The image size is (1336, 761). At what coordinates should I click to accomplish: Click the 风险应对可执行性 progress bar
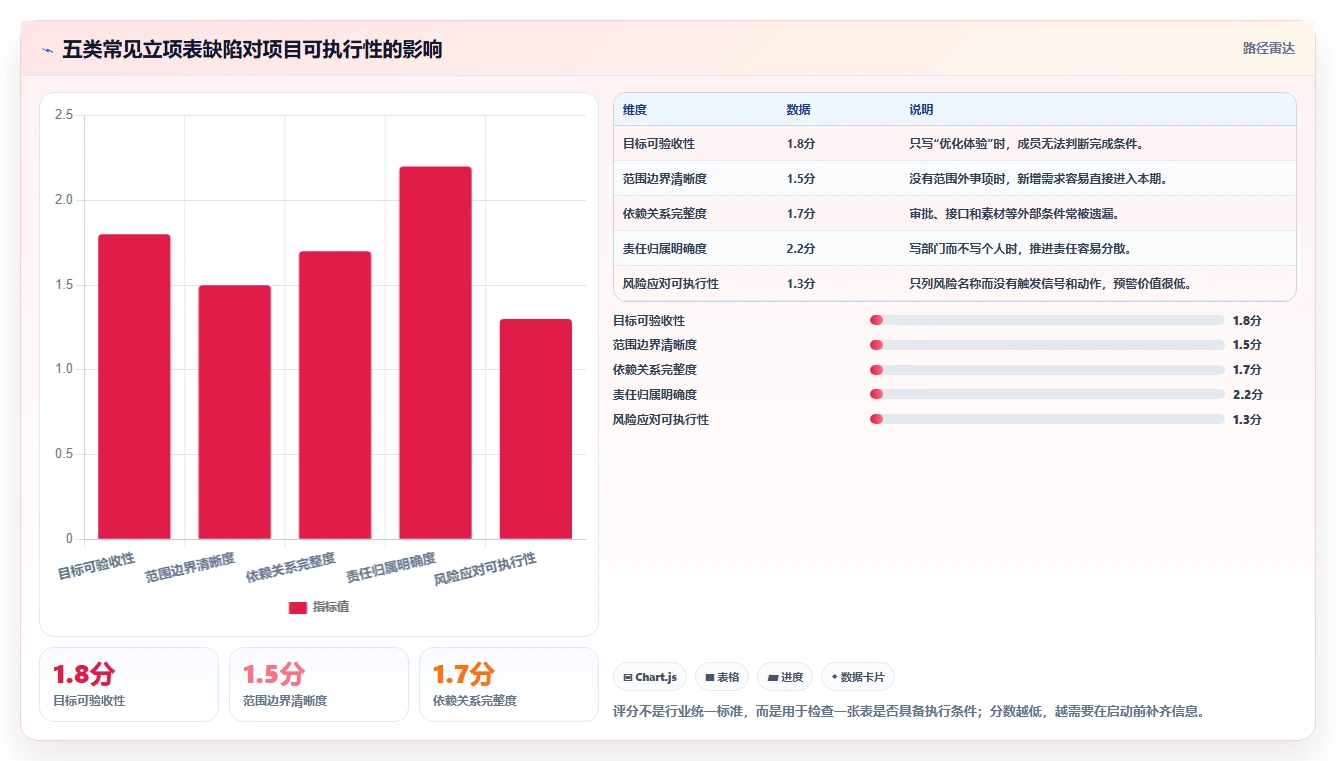(1047, 419)
